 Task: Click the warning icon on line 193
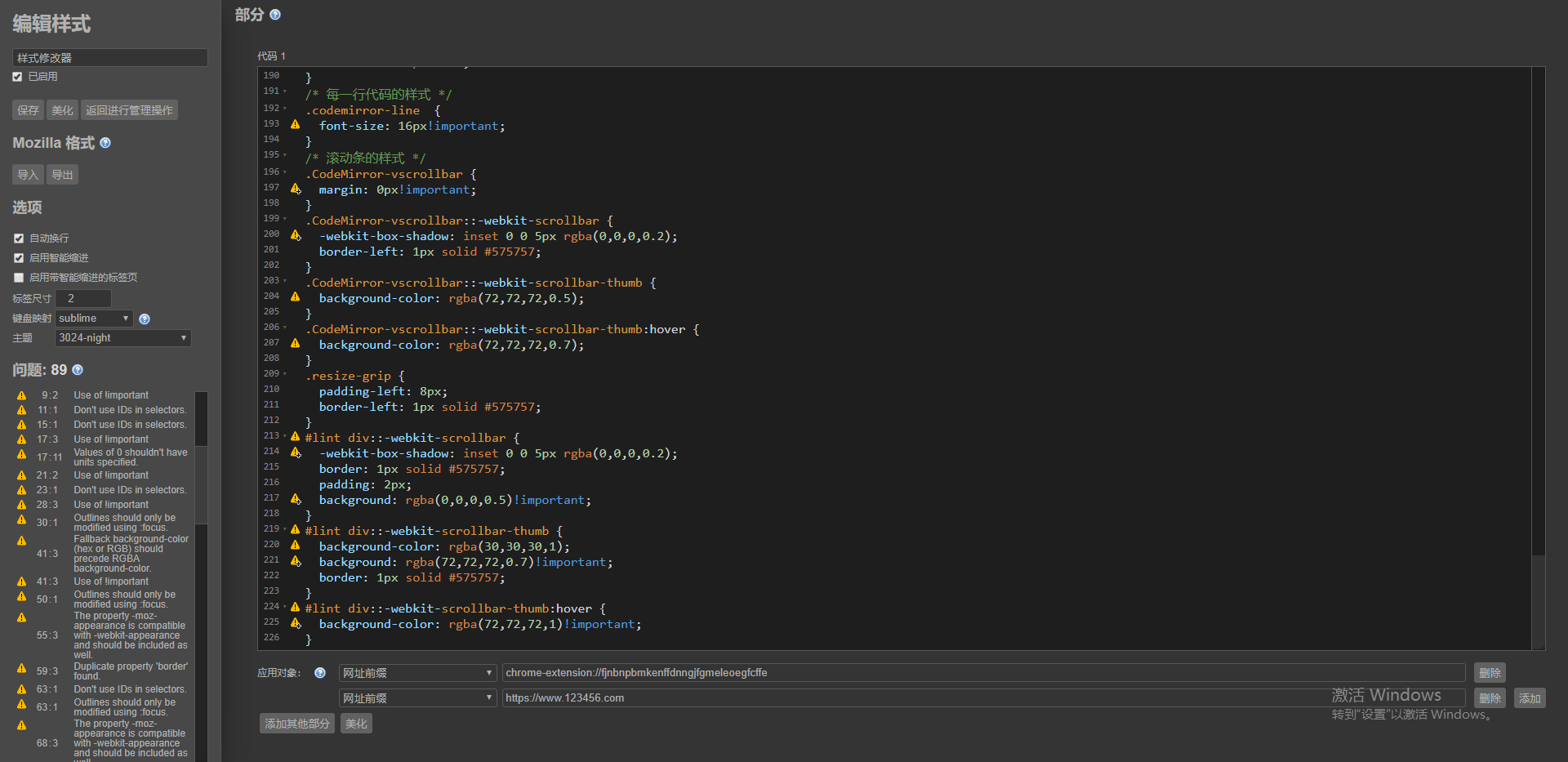[296, 125]
